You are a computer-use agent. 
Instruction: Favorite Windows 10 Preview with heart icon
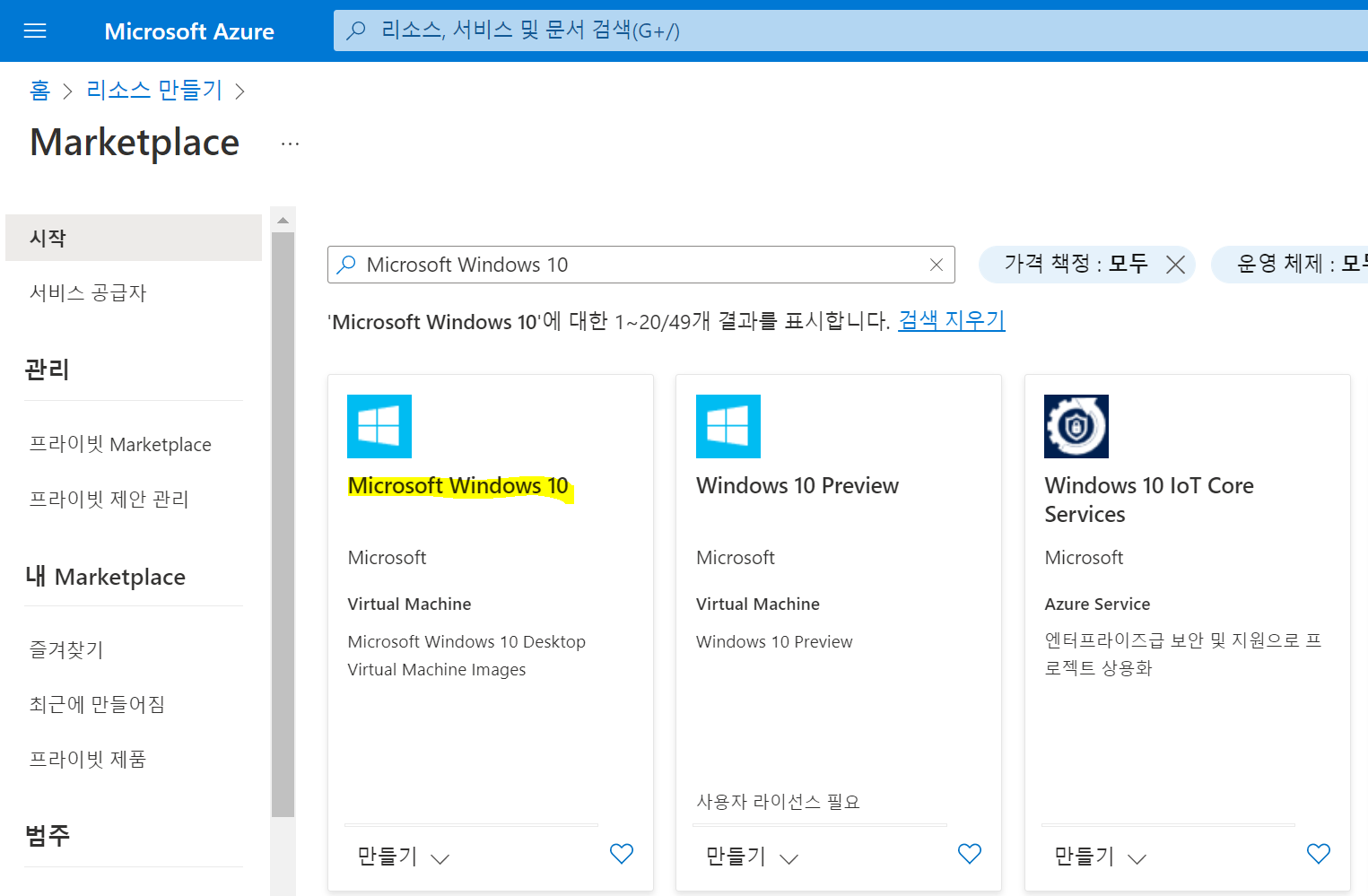pyautogui.click(x=970, y=854)
